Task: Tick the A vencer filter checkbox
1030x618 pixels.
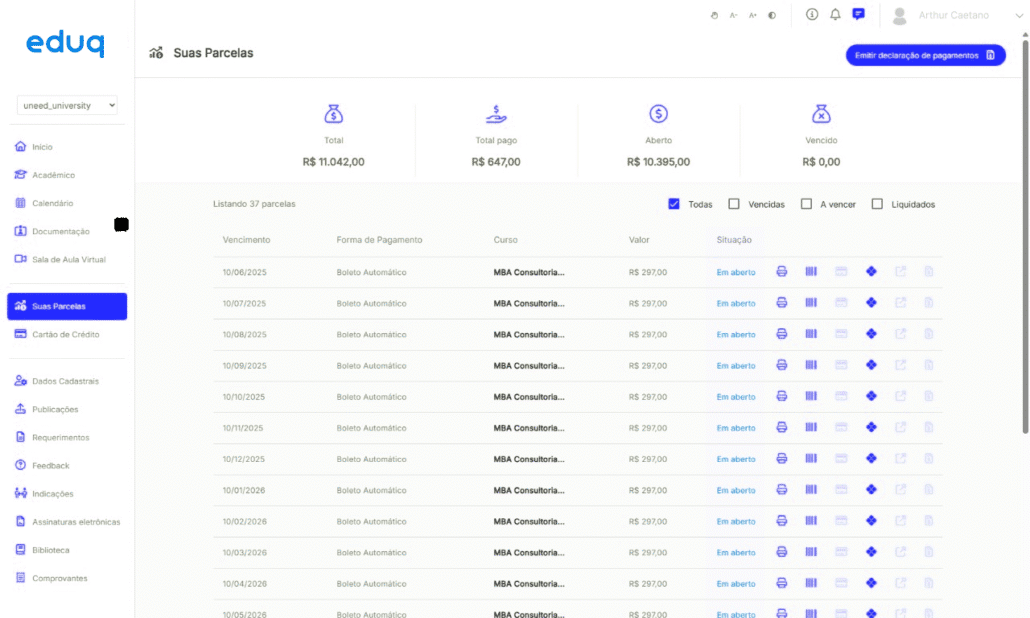Action: tap(806, 204)
